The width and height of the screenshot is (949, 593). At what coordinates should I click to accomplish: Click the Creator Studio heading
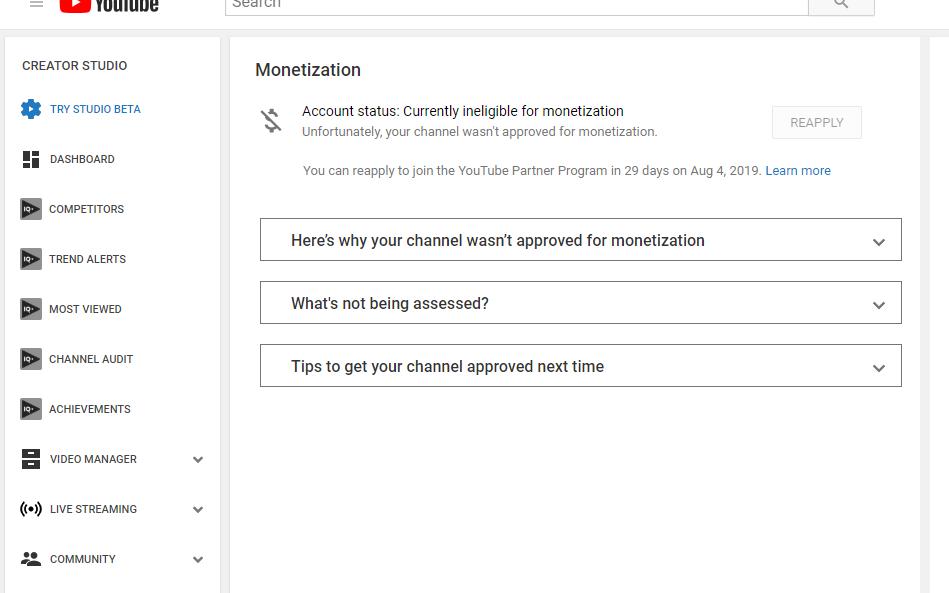pos(74,65)
